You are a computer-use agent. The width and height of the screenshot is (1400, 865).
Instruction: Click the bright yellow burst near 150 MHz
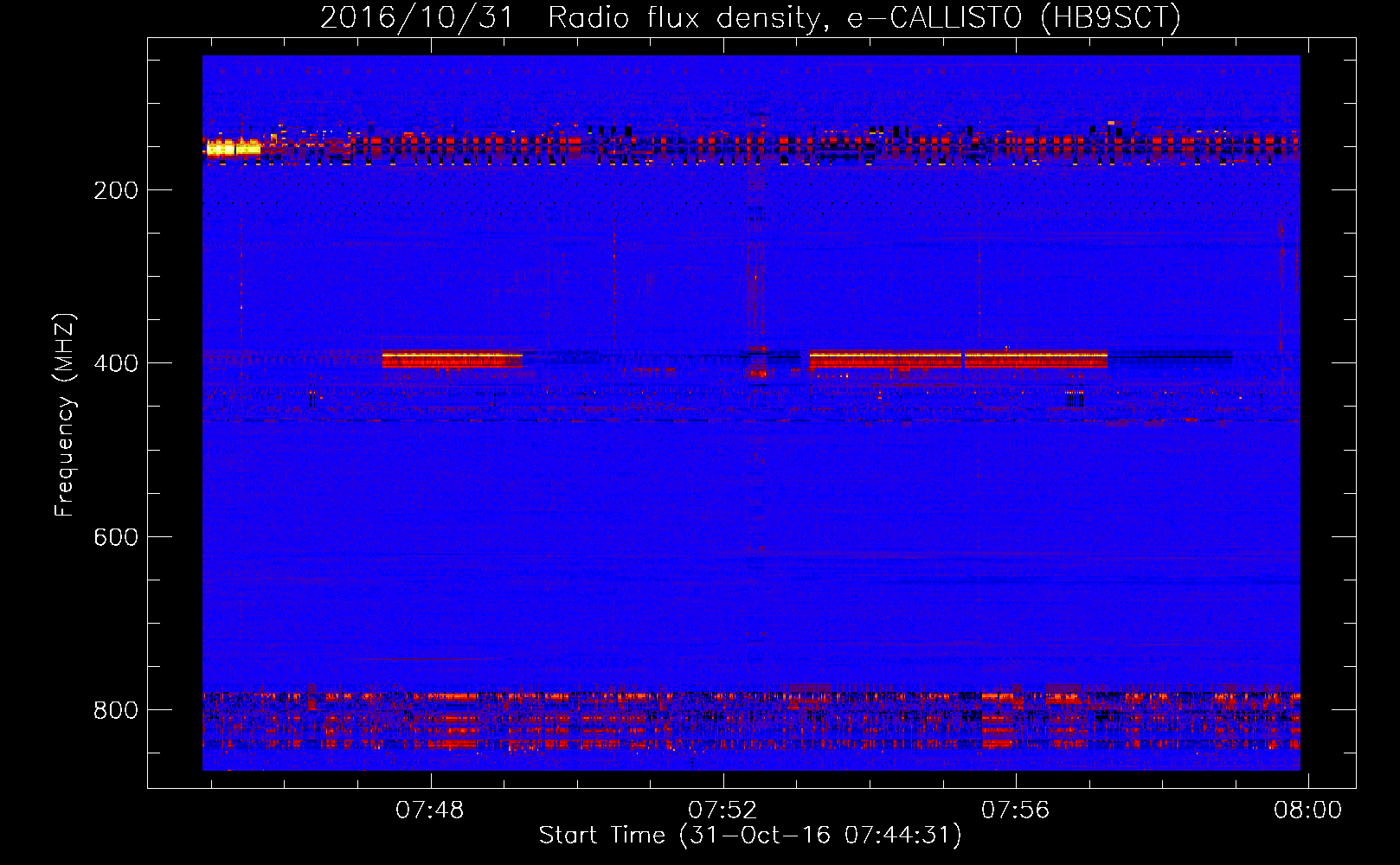click(233, 148)
